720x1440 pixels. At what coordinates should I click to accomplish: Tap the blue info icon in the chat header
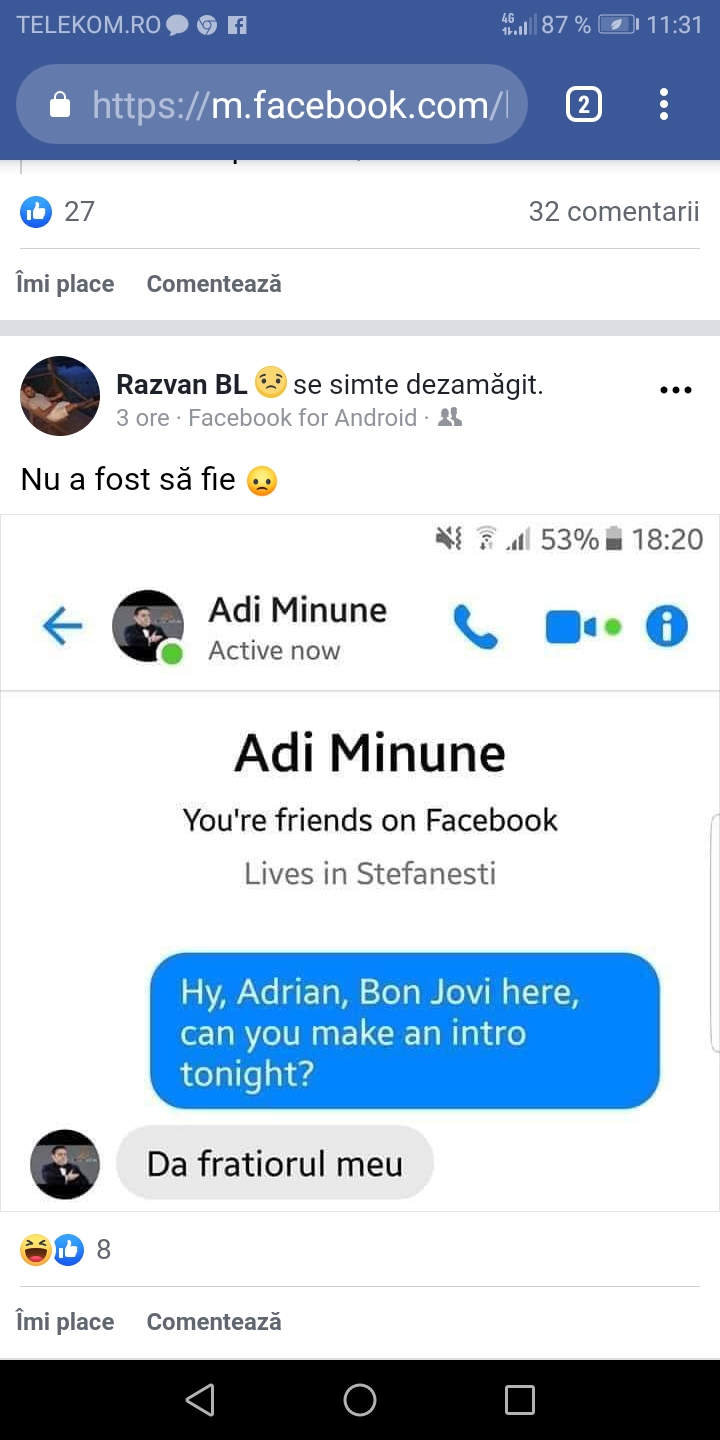(x=667, y=627)
